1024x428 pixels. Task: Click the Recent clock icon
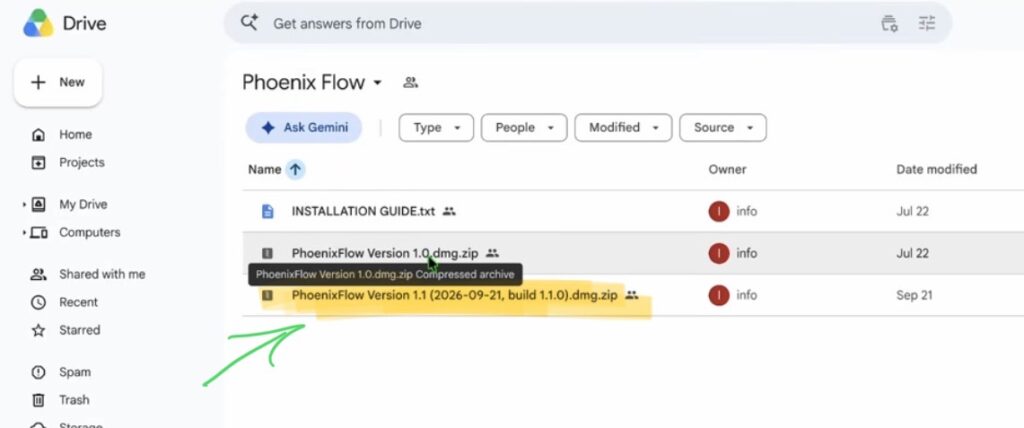tap(39, 303)
